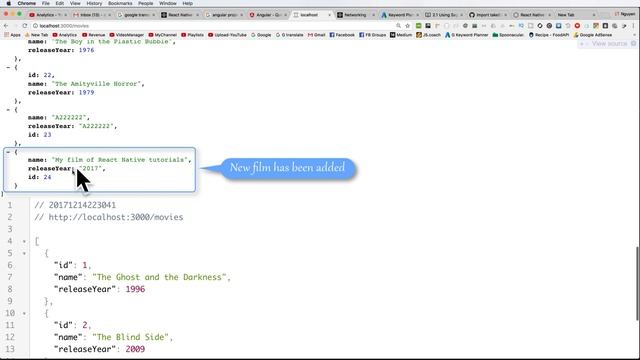Click the releaseYear value 1996
Screen dimensions: 640x360
(135, 289)
